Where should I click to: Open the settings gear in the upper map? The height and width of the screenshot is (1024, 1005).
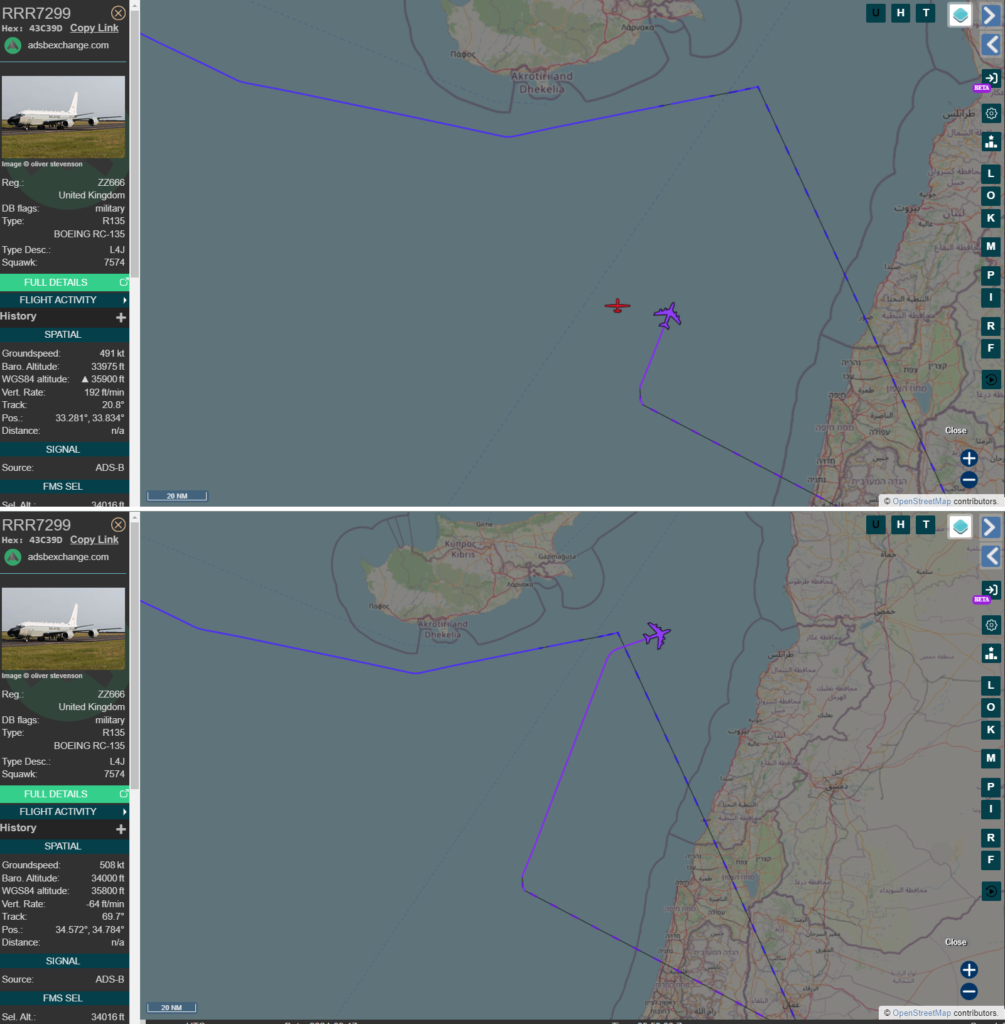coord(991,114)
